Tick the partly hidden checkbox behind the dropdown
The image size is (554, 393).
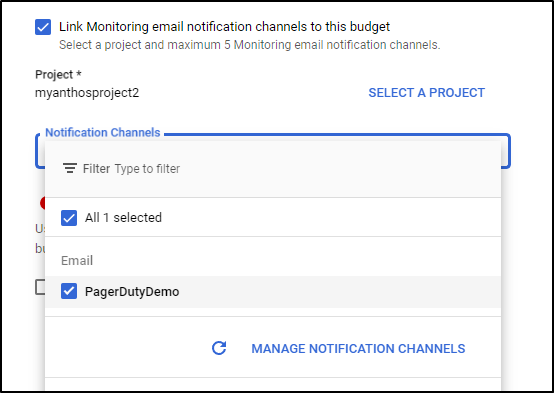coord(40,287)
